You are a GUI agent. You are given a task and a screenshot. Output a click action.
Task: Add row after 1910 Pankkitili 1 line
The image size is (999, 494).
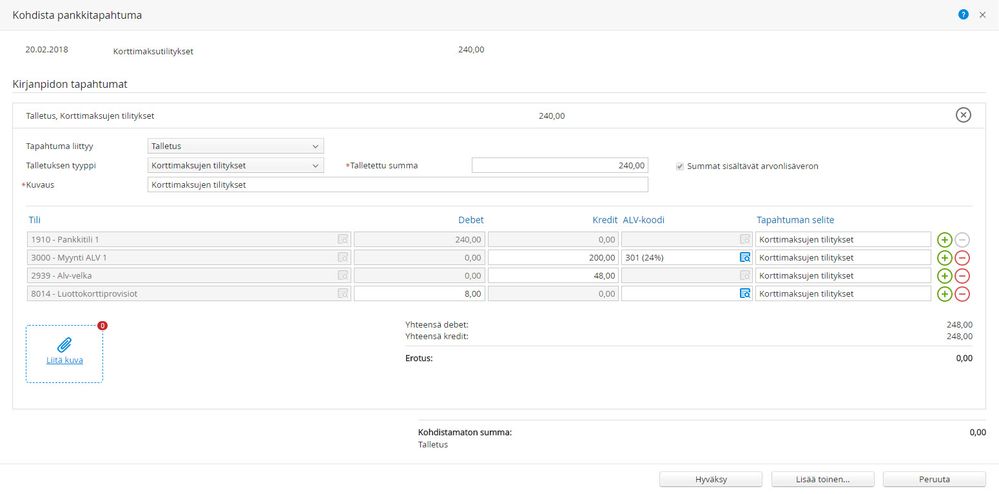[944, 240]
